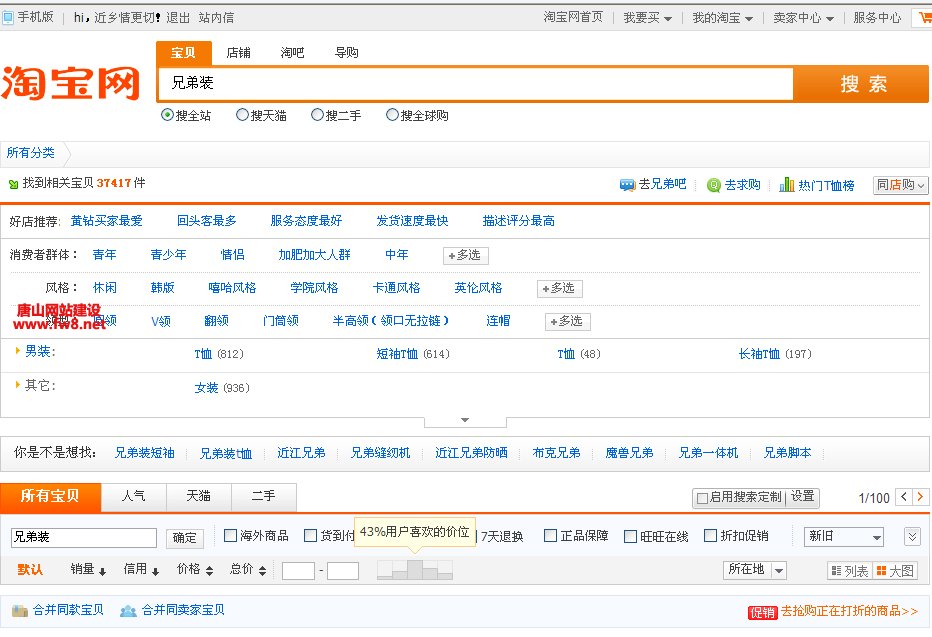
Task: Click the Taobao logo
Action: 70,83
